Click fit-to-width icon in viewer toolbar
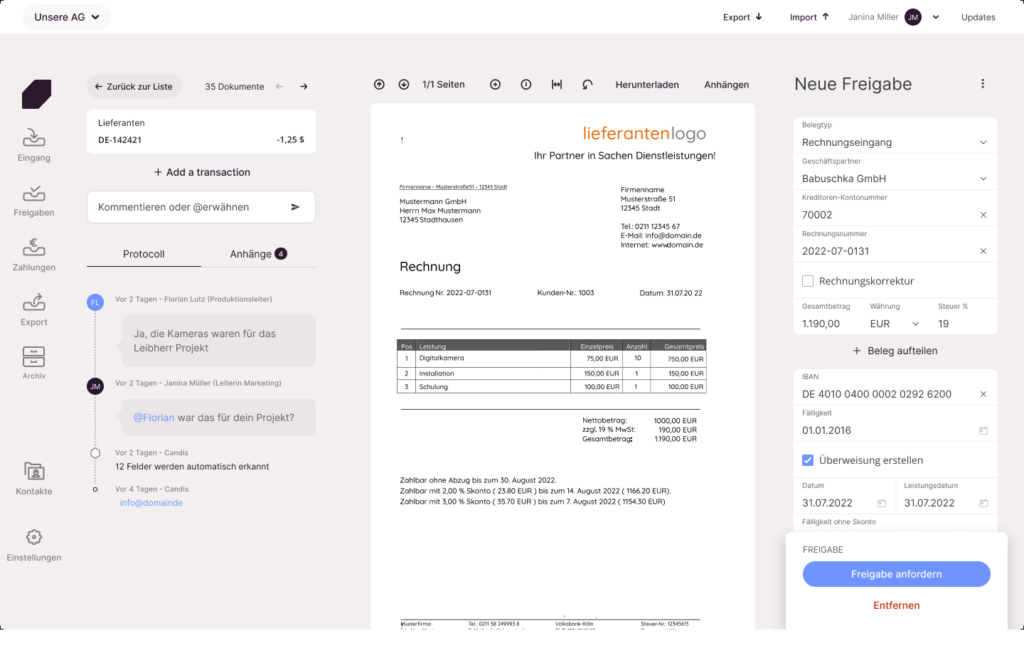This screenshot has height=653, width=1024. click(556, 84)
